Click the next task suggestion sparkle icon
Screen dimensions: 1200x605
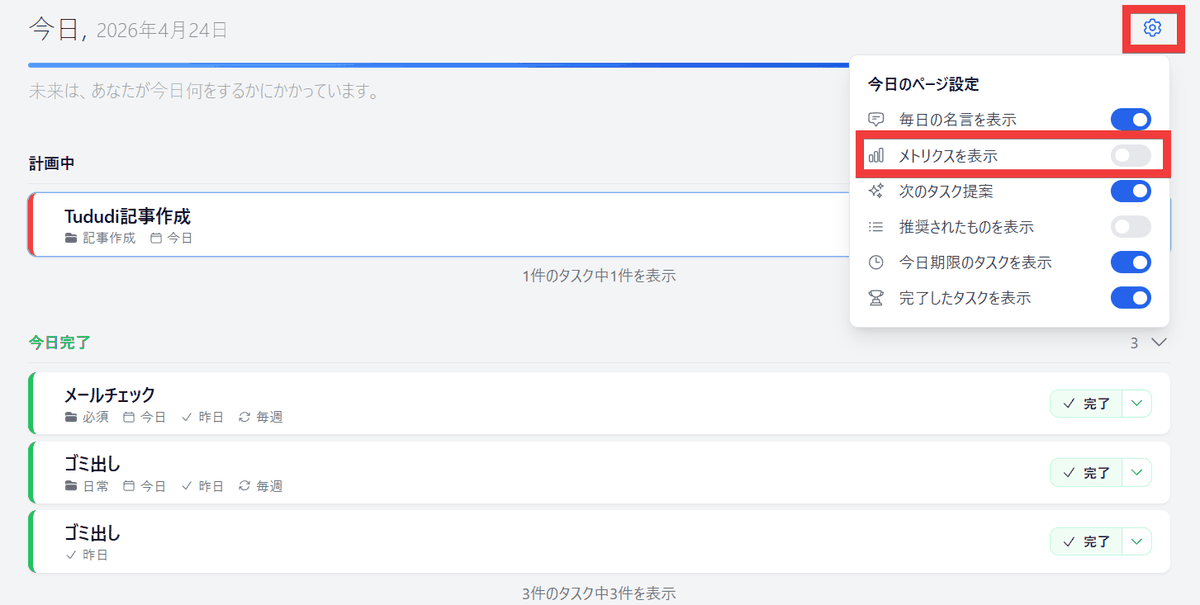point(876,191)
